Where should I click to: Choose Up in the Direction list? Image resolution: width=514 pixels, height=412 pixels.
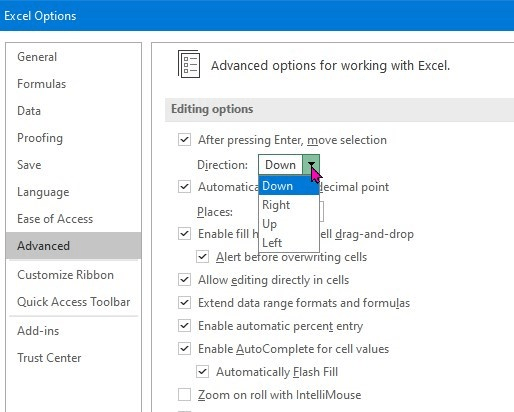[x=289, y=224]
